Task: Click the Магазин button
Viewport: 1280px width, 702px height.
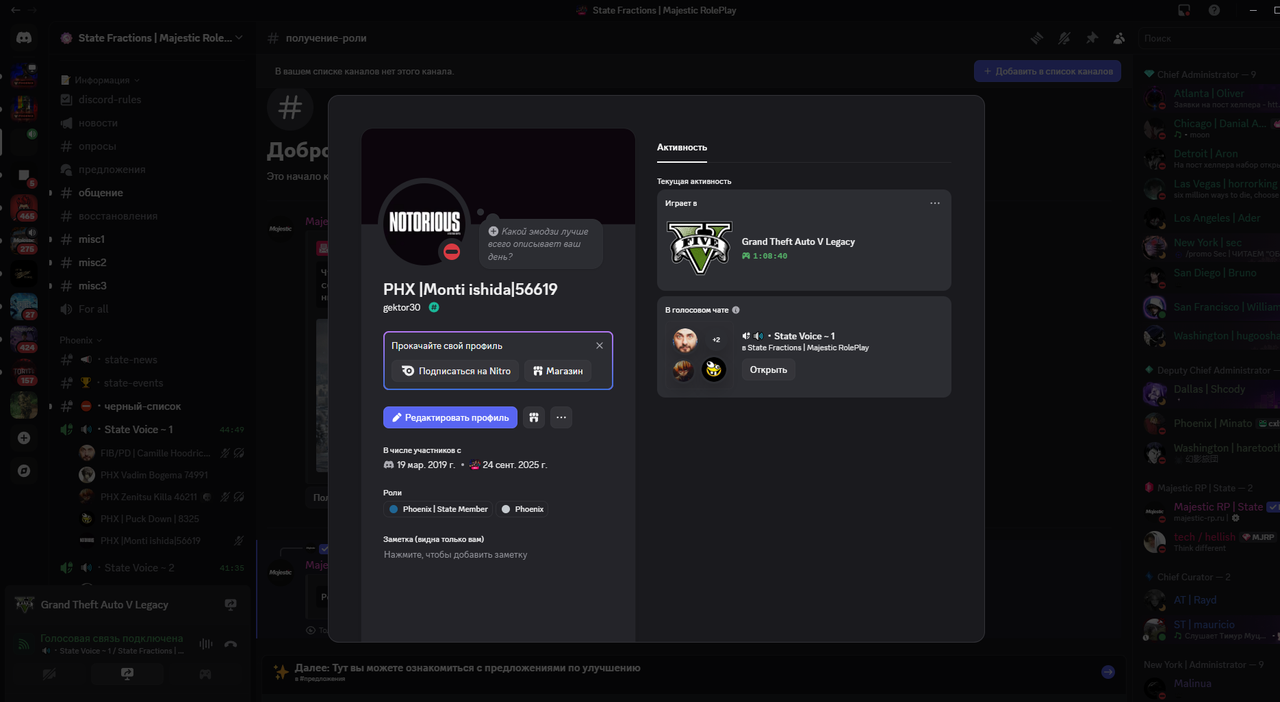Action: click(558, 371)
